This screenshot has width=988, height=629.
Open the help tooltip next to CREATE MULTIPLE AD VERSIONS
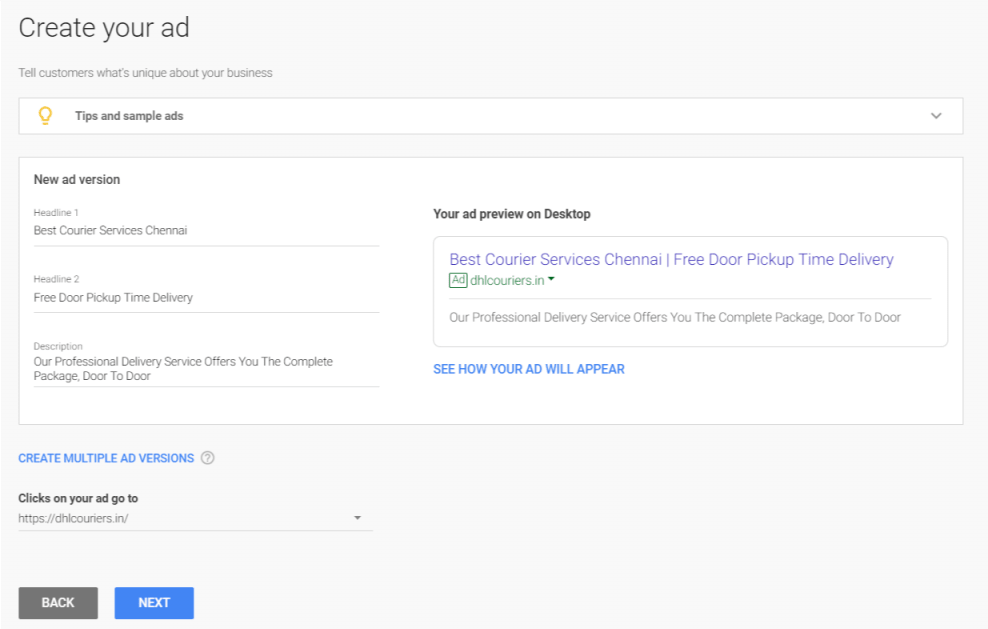tap(207, 457)
